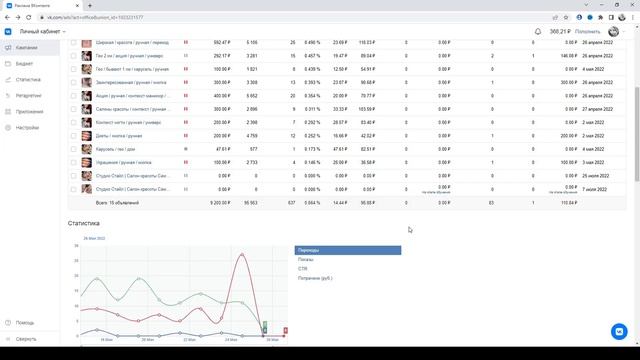Click the page vertical scrollbar
This screenshot has width=640, height=360.
[637, 134]
